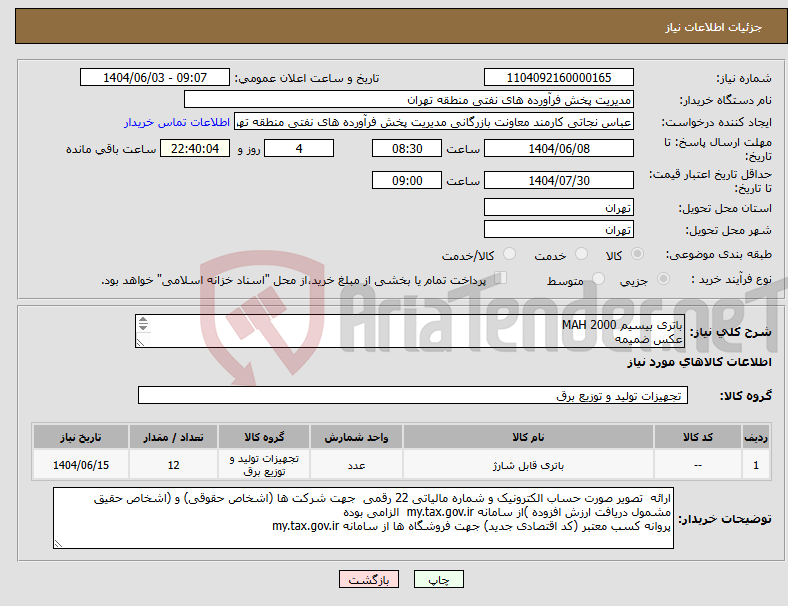Click the چاپ print button
This screenshot has width=788, height=606.
point(439,579)
